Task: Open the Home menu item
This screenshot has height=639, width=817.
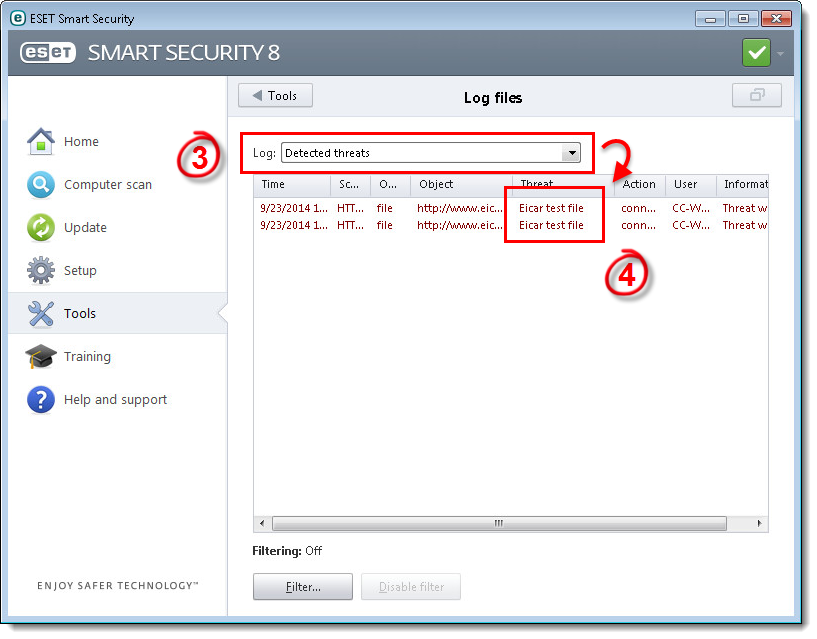Action: [81, 142]
